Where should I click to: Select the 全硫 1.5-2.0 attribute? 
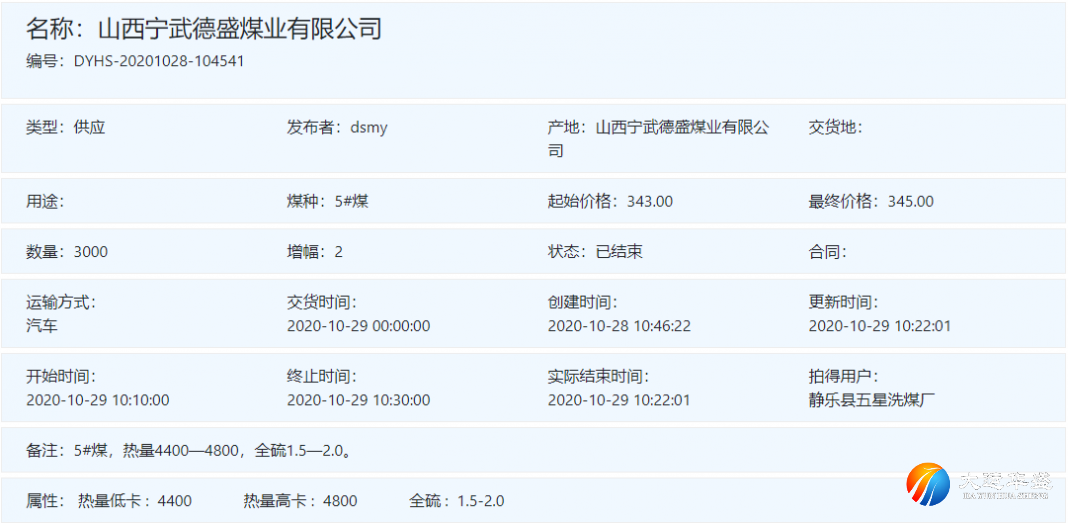(457, 501)
